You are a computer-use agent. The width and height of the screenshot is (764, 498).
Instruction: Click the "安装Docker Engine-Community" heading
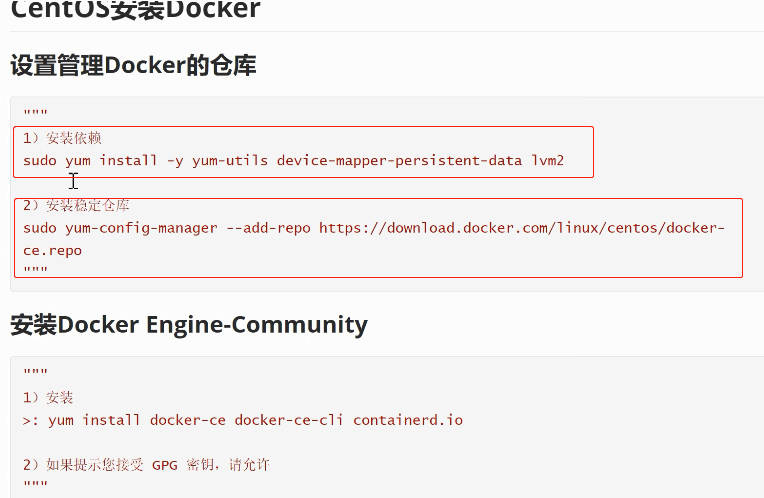pyautogui.click(x=189, y=324)
